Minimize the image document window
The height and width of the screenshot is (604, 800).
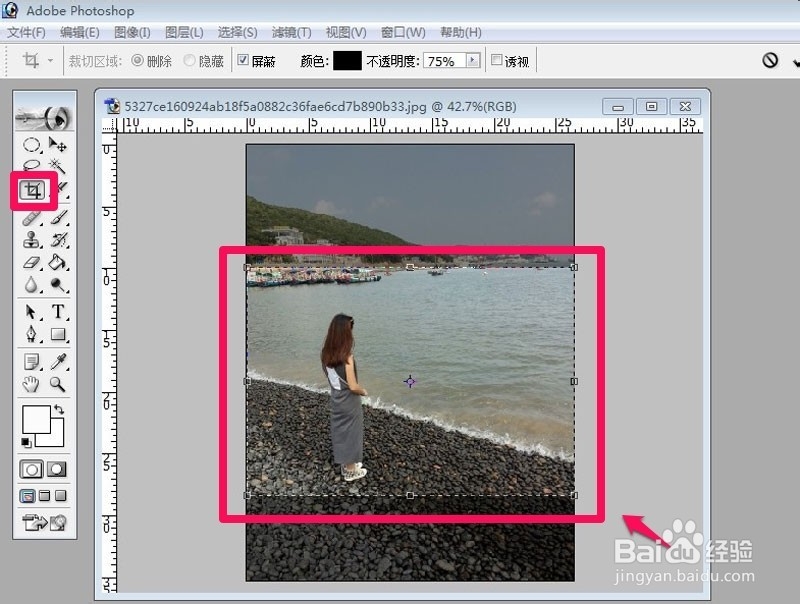click(618, 107)
